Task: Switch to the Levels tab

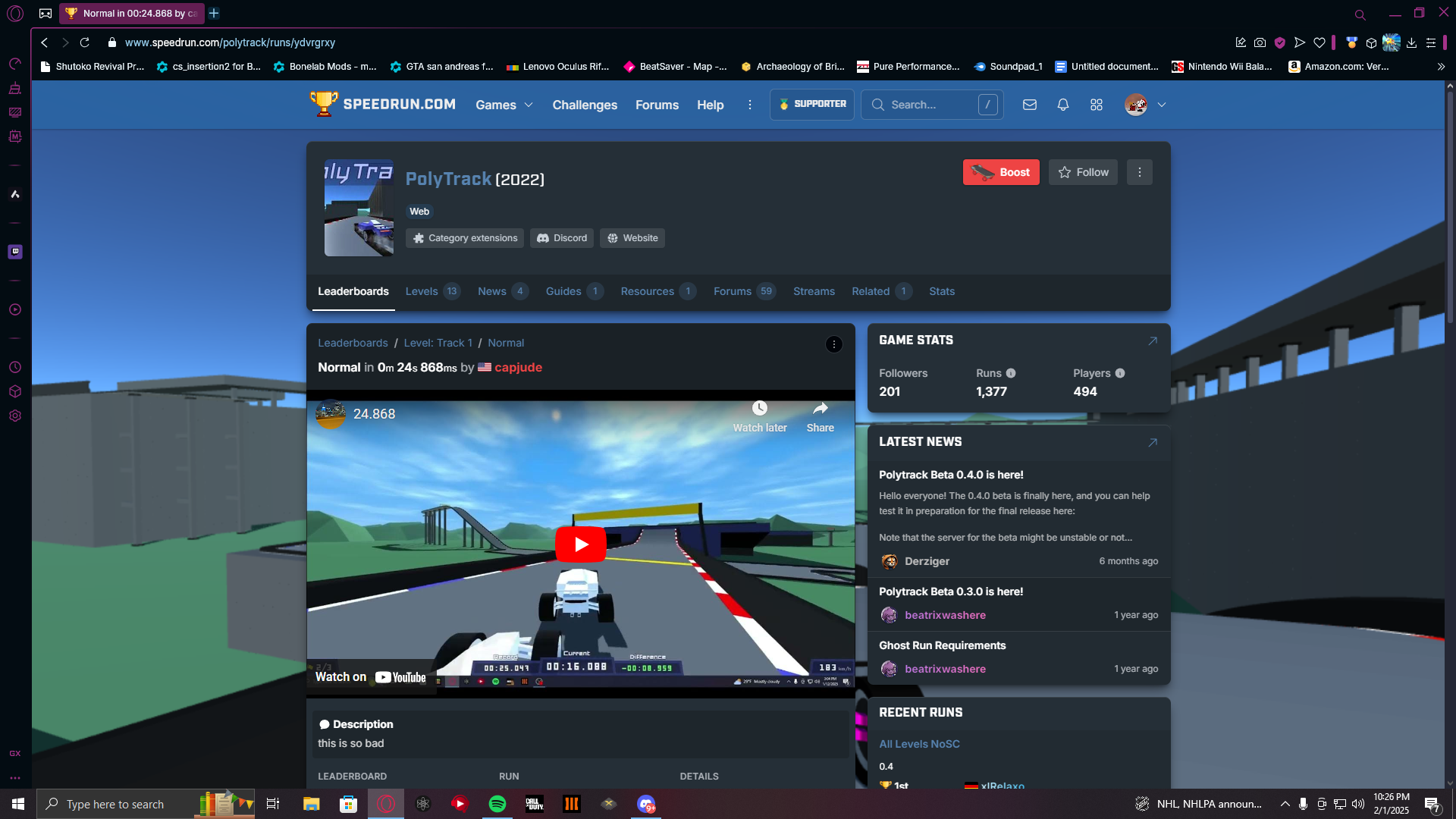Action: pyautogui.click(x=422, y=291)
